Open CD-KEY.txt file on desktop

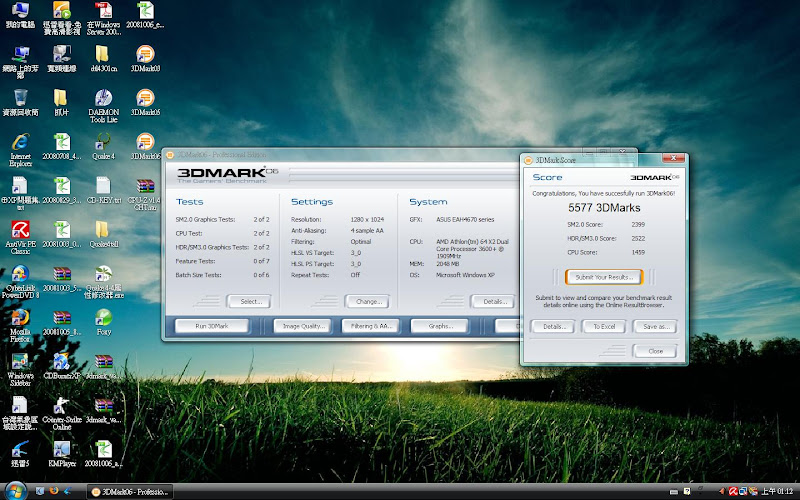[x=104, y=185]
